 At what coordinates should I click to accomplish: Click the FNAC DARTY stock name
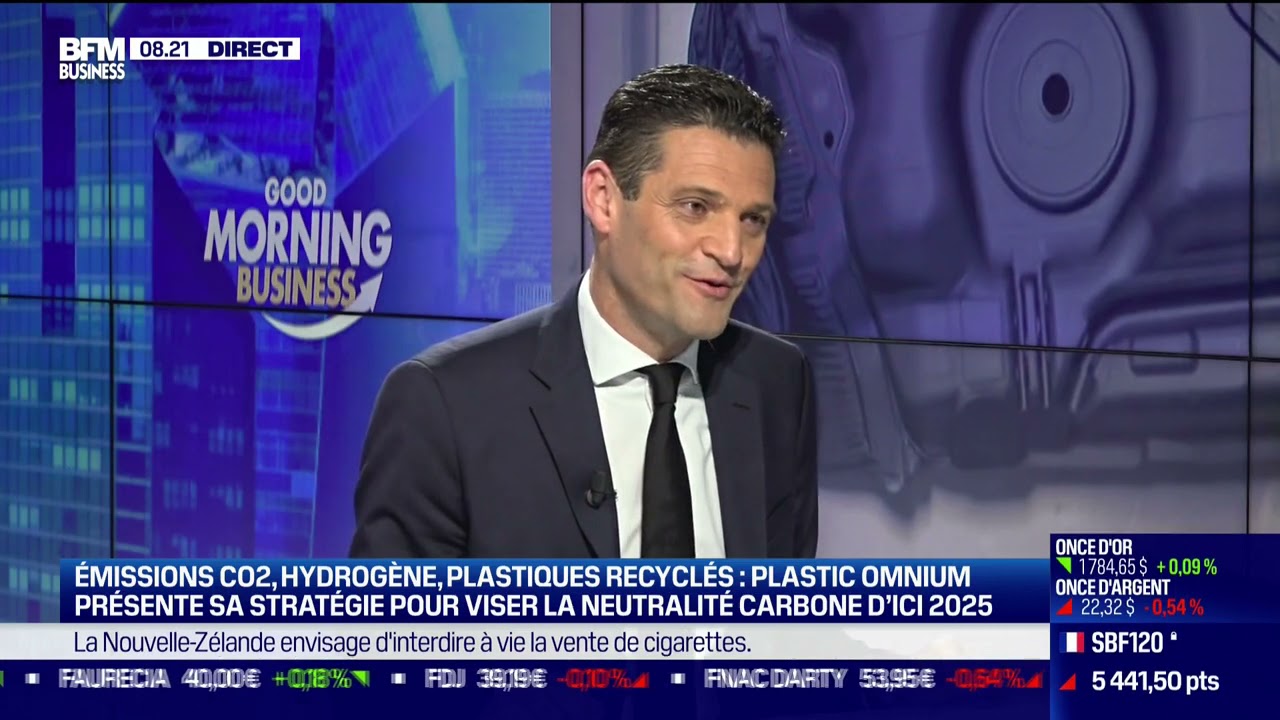[775, 679]
